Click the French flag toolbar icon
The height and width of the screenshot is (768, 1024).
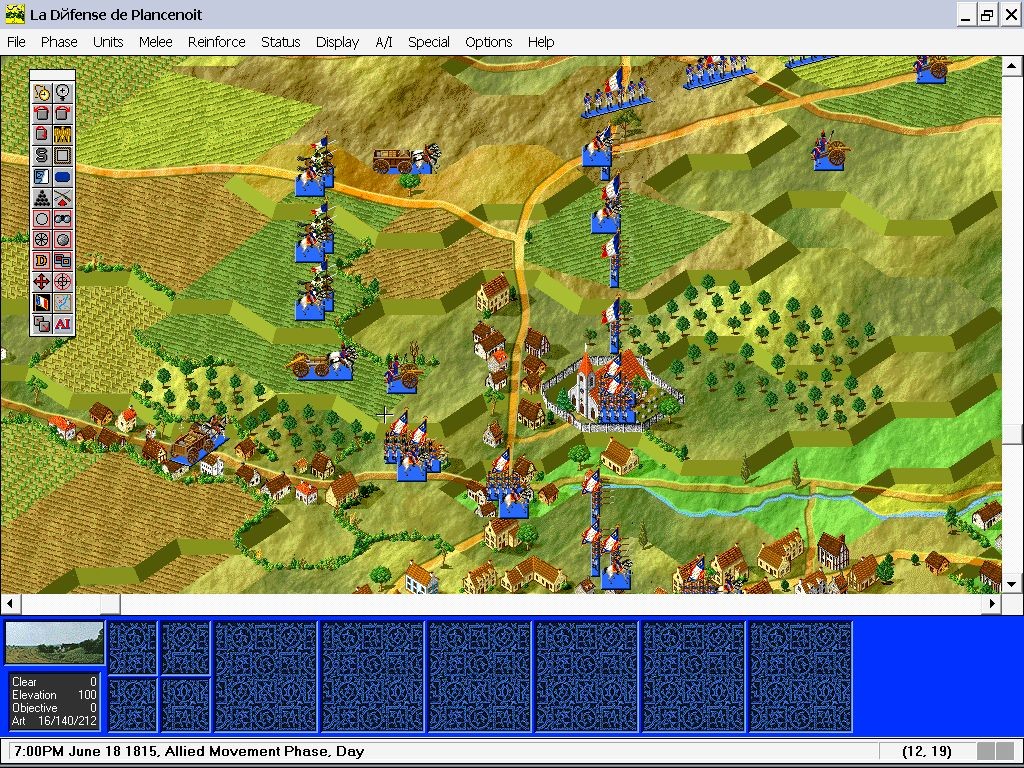(x=42, y=302)
